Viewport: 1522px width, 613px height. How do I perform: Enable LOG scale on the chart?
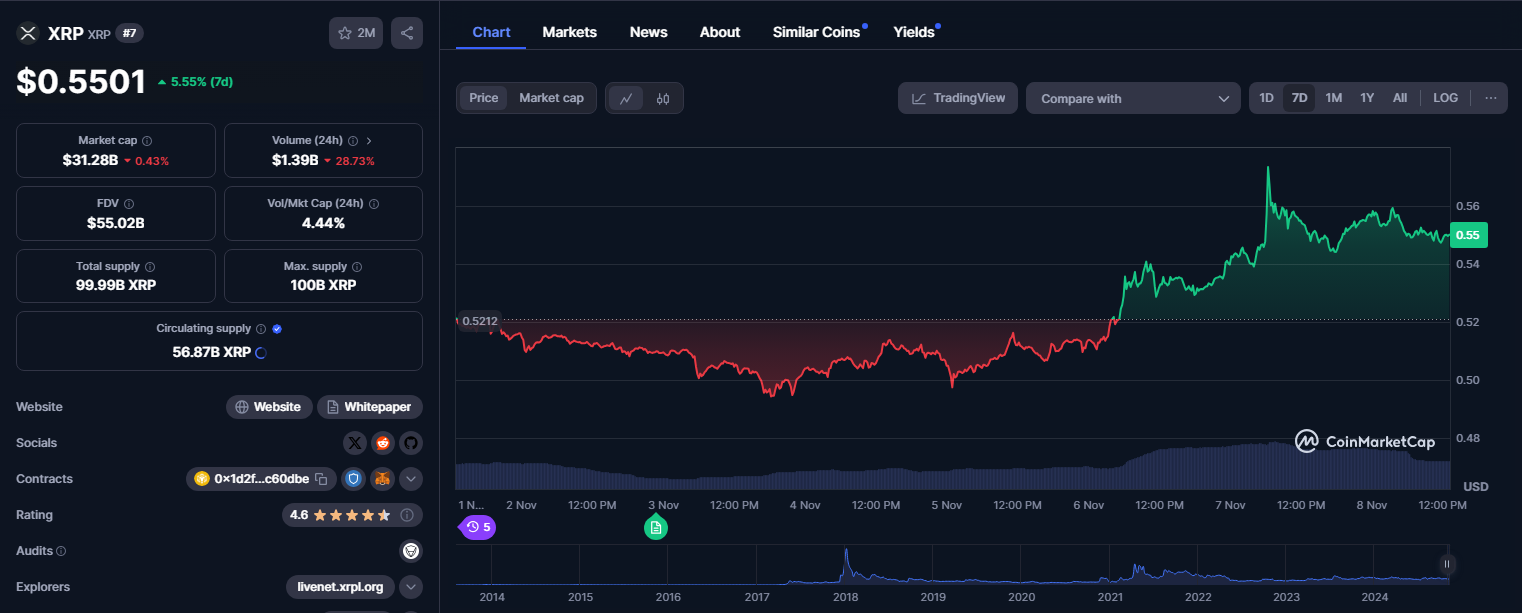coord(1445,98)
